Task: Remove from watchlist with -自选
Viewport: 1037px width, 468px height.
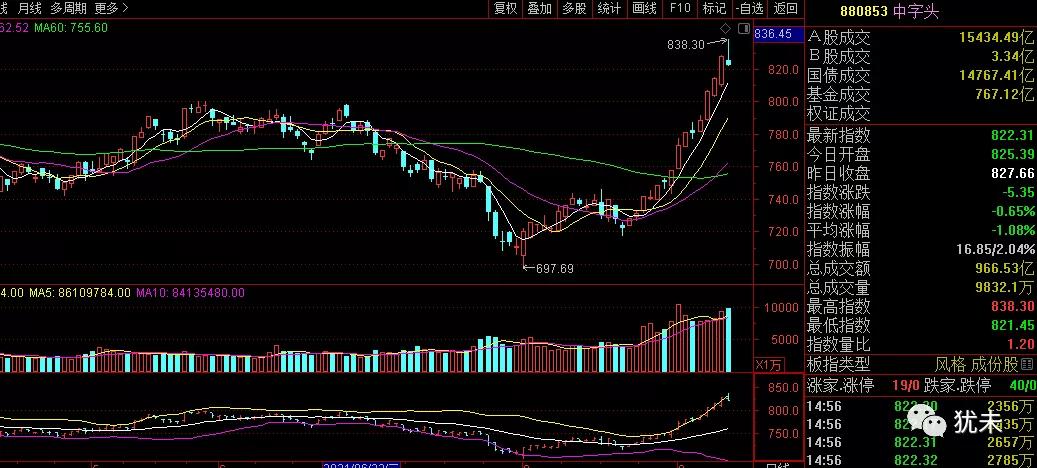Action: tap(750, 9)
